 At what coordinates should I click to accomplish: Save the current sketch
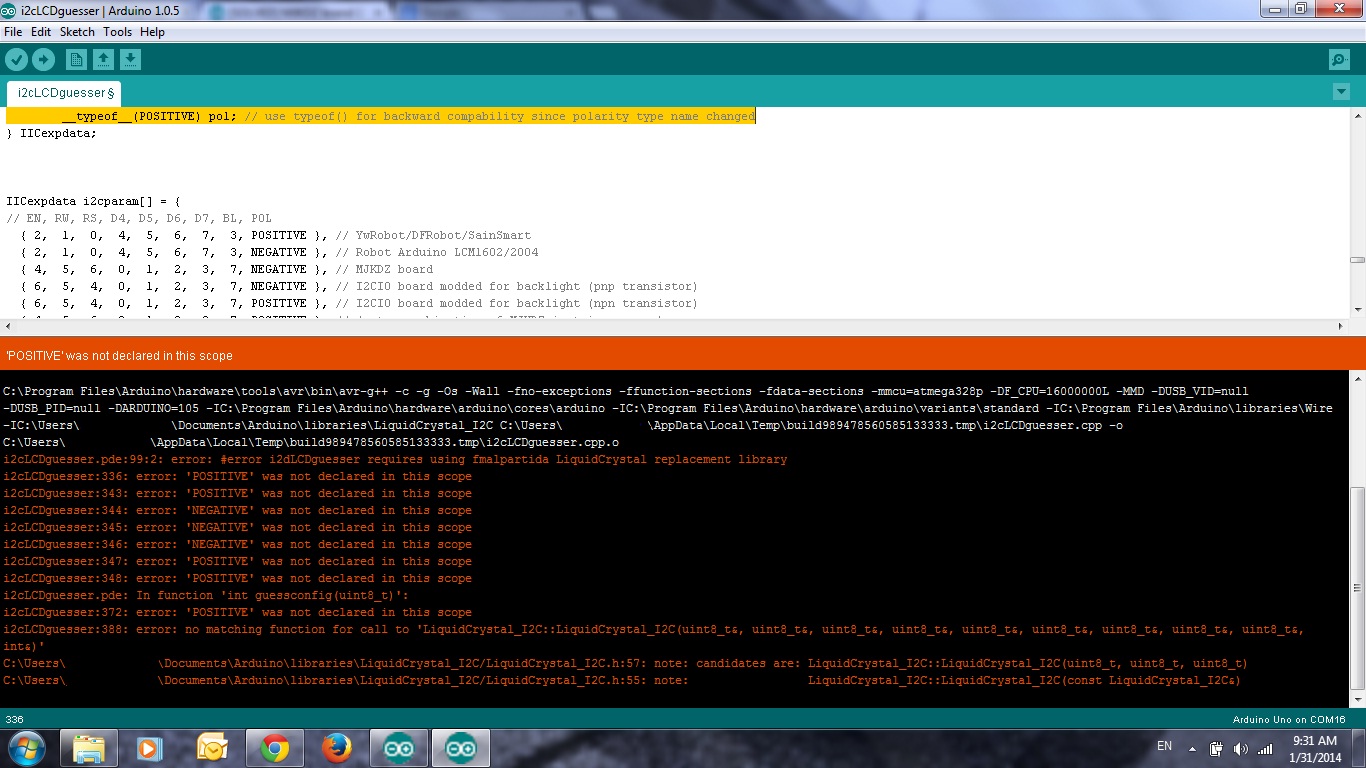pyautogui.click(x=130, y=59)
